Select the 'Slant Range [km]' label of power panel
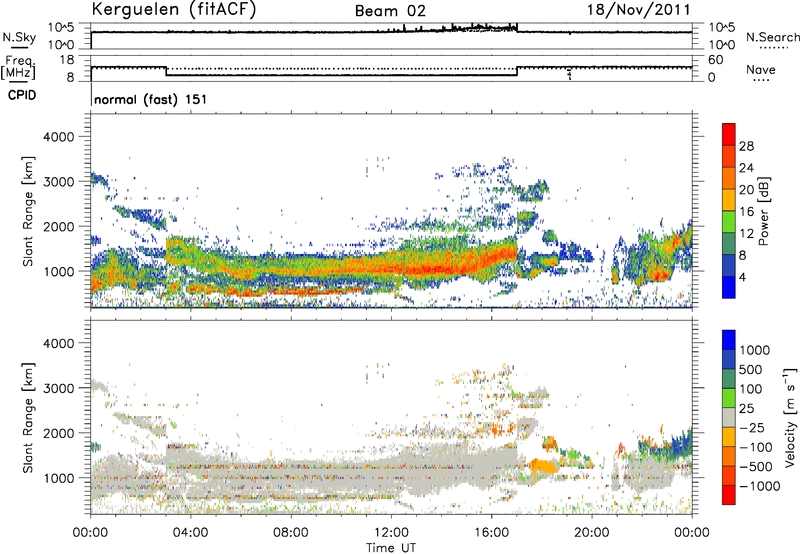This screenshot has width=800, height=554. tap(28, 212)
